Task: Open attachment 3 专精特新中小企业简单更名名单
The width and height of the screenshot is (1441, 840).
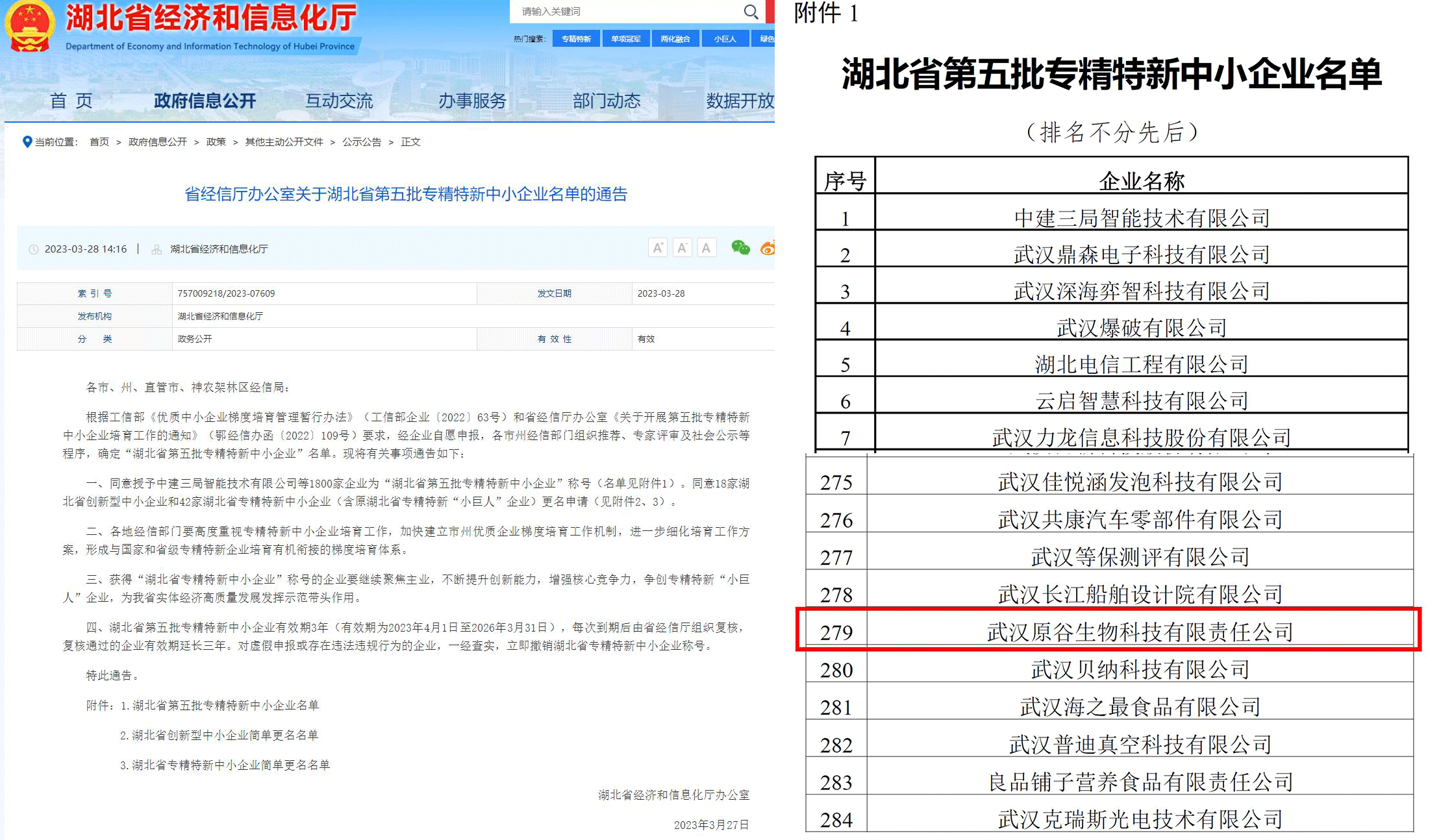Action: coord(225,765)
